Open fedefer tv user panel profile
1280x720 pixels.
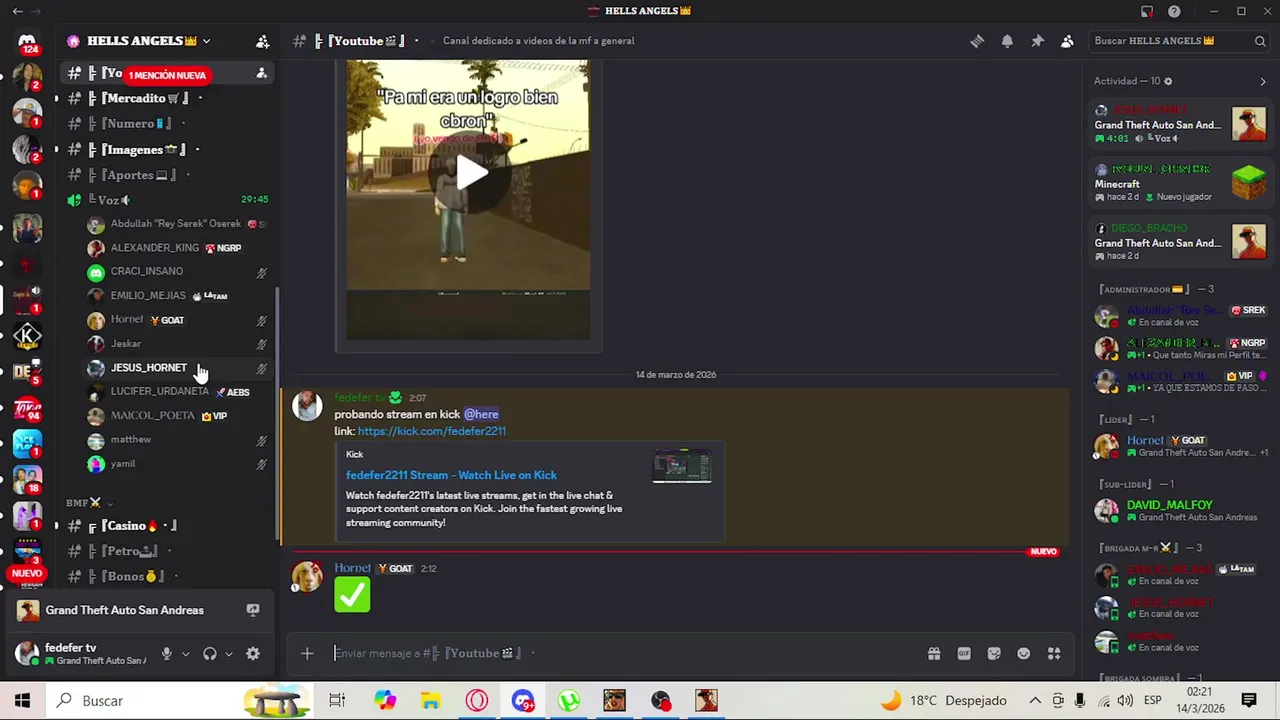click(x=82, y=653)
